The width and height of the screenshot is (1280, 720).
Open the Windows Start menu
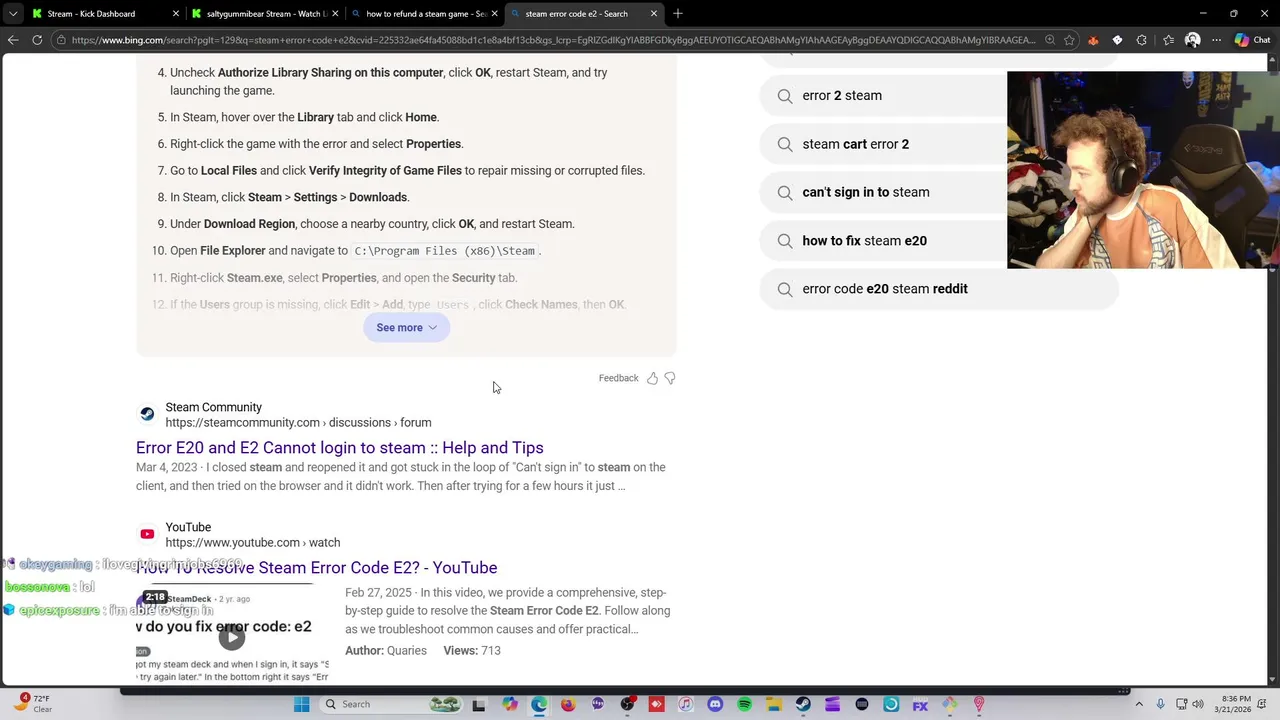point(301,704)
